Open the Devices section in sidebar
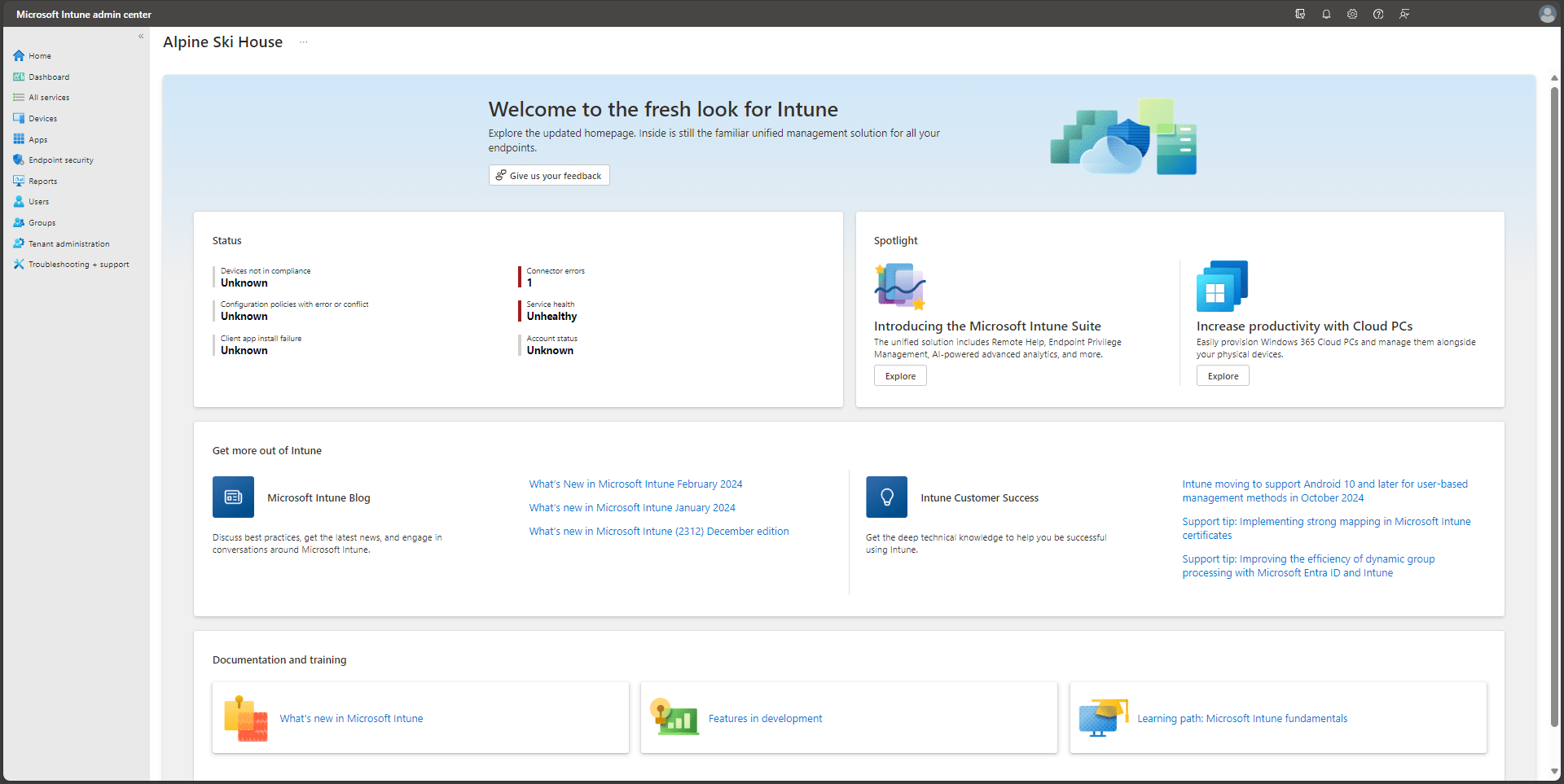This screenshot has height=784, width=1564. pos(42,118)
